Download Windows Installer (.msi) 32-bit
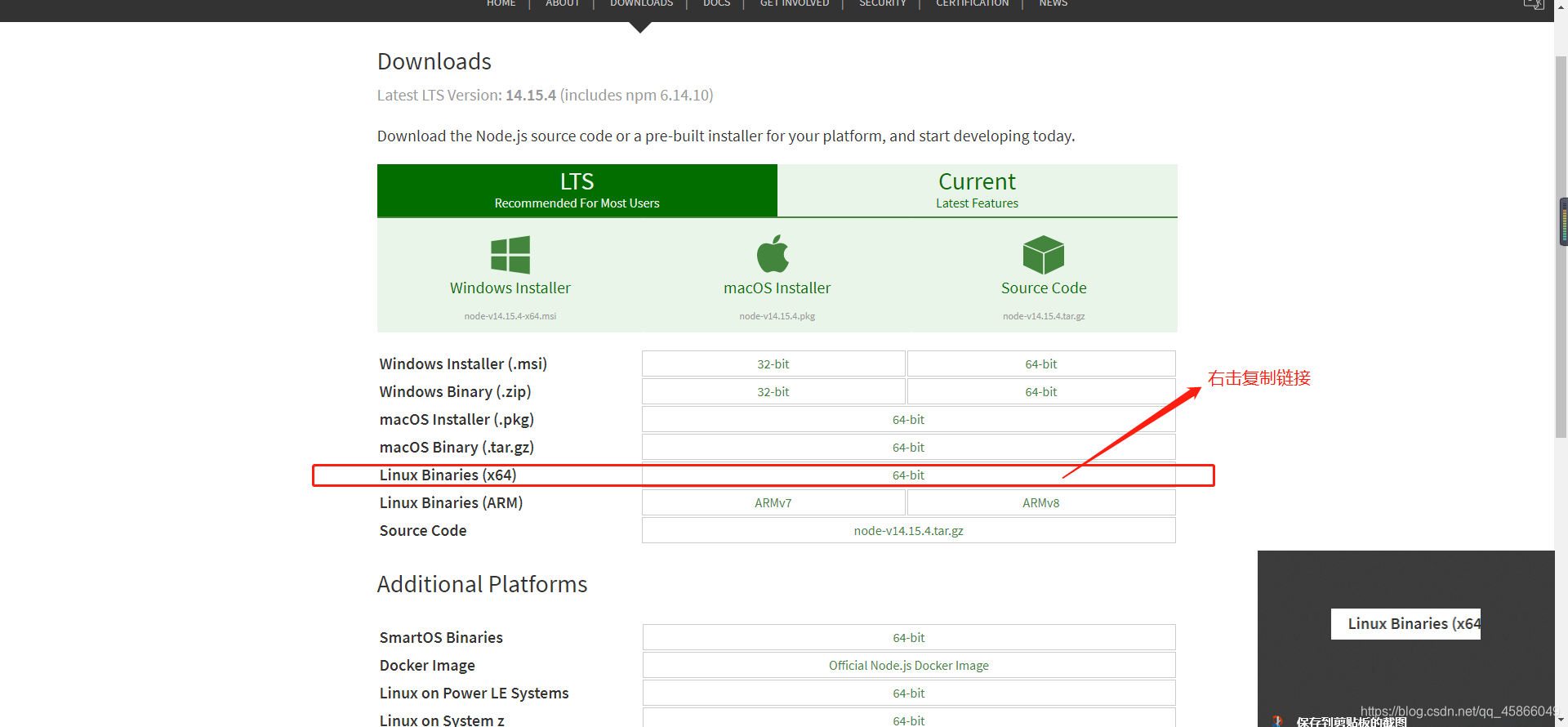 tap(773, 364)
